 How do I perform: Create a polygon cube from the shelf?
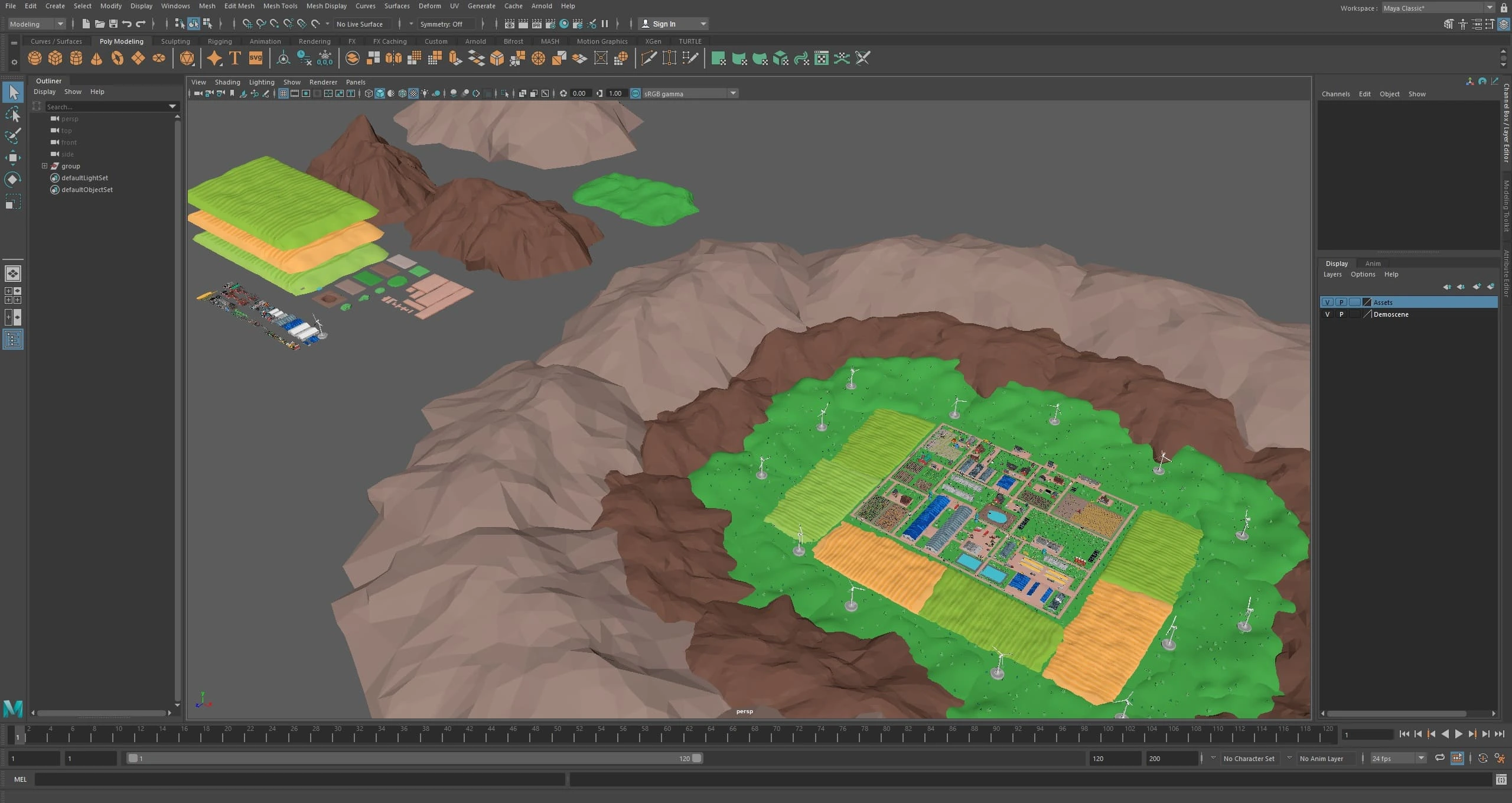pyautogui.click(x=56, y=58)
